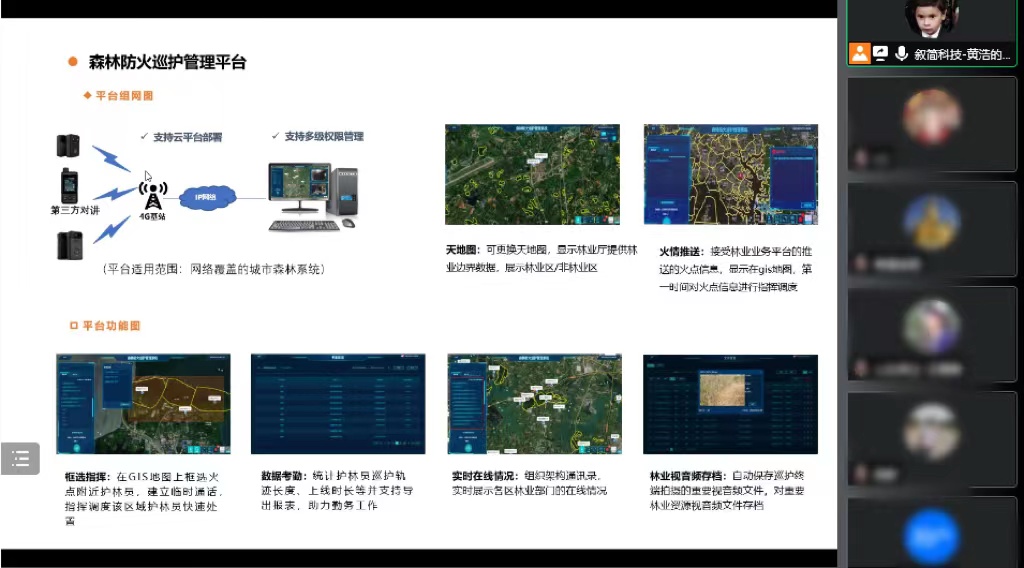Screen dimensions: 1024x568
Task: Click the 数据考勤 attendance table screenshot
Action: tap(337, 404)
